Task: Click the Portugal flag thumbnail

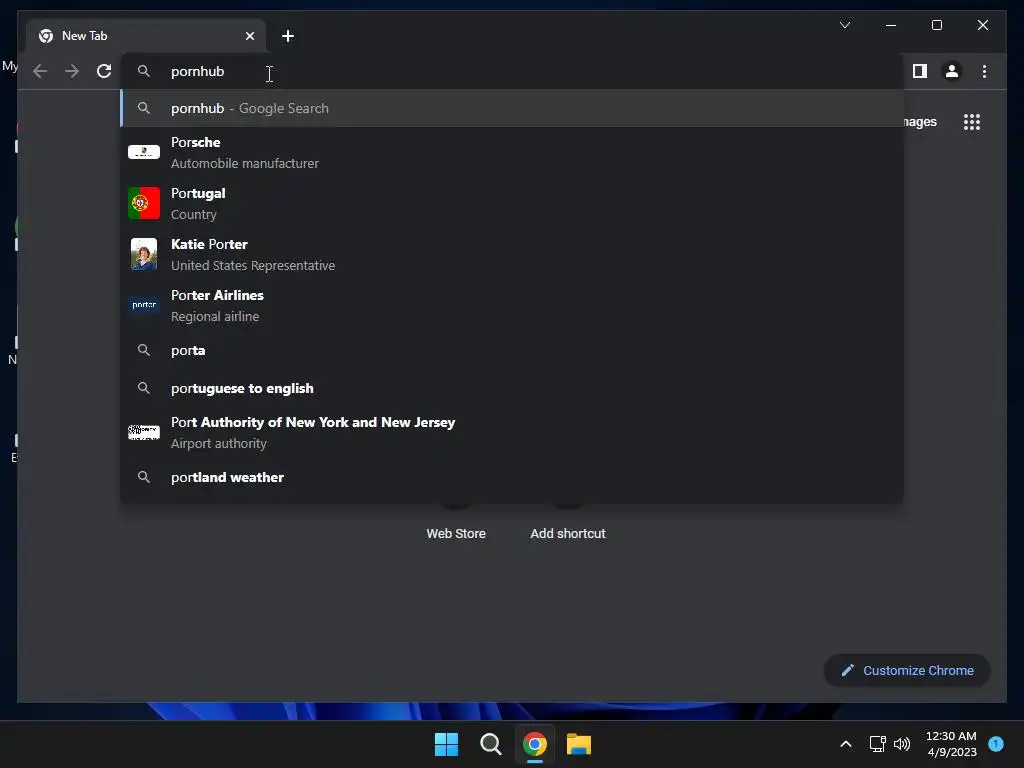Action: click(x=144, y=203)
